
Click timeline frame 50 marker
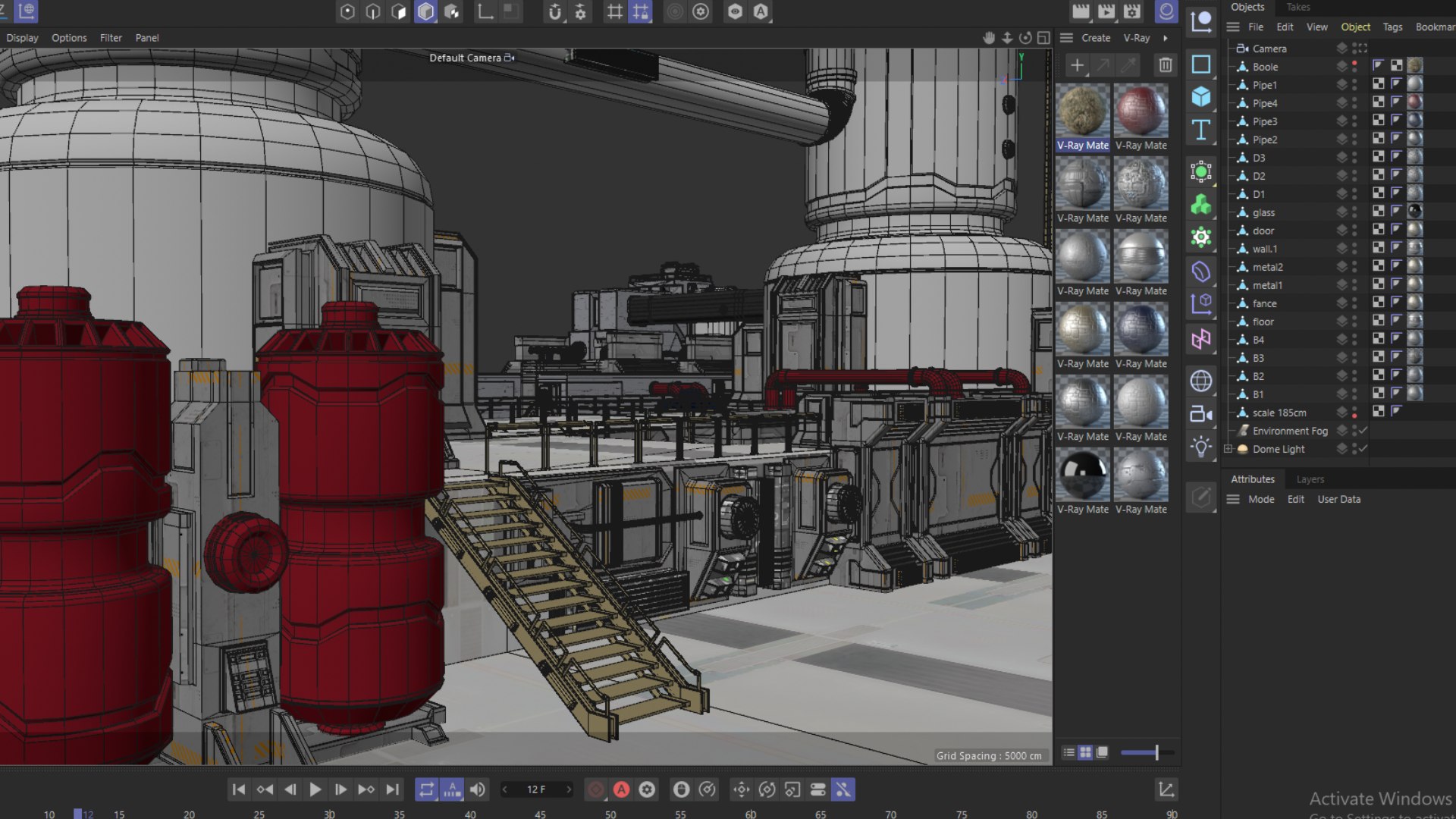tap(610, 814)
